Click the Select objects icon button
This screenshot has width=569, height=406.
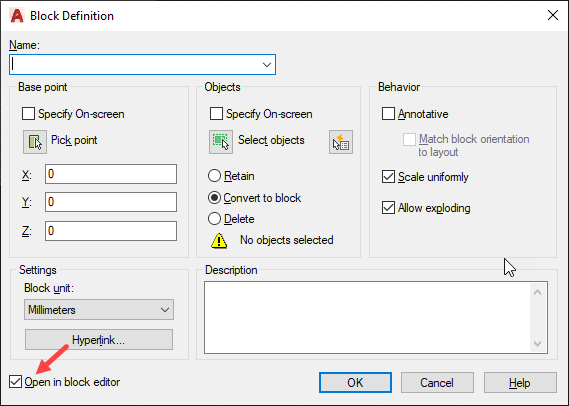[x=221, y=142]
